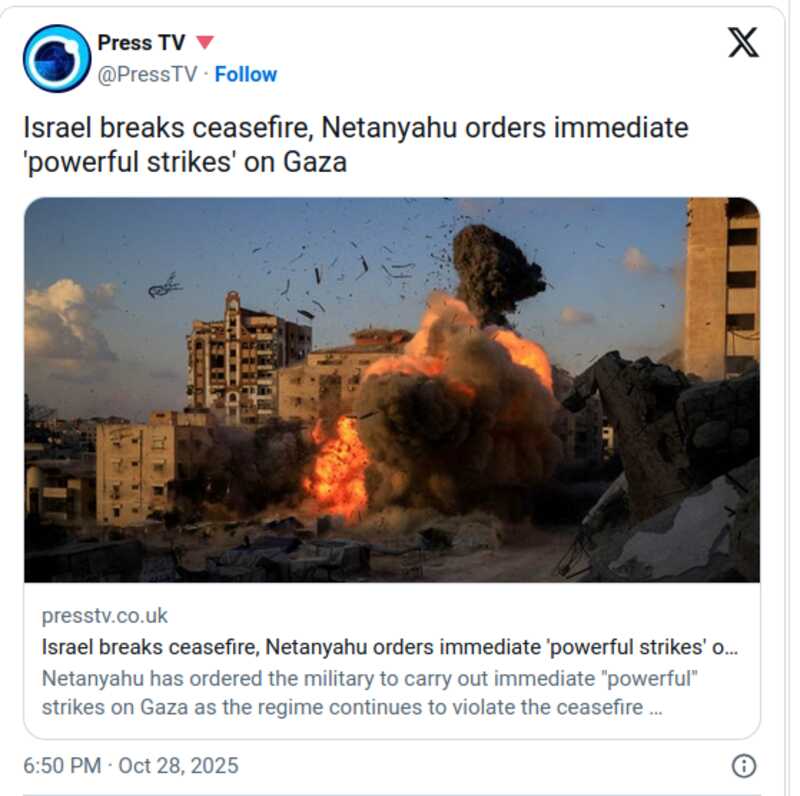Click the flying debris object in the sky
800x796 pixels.
tap(164, 287)
